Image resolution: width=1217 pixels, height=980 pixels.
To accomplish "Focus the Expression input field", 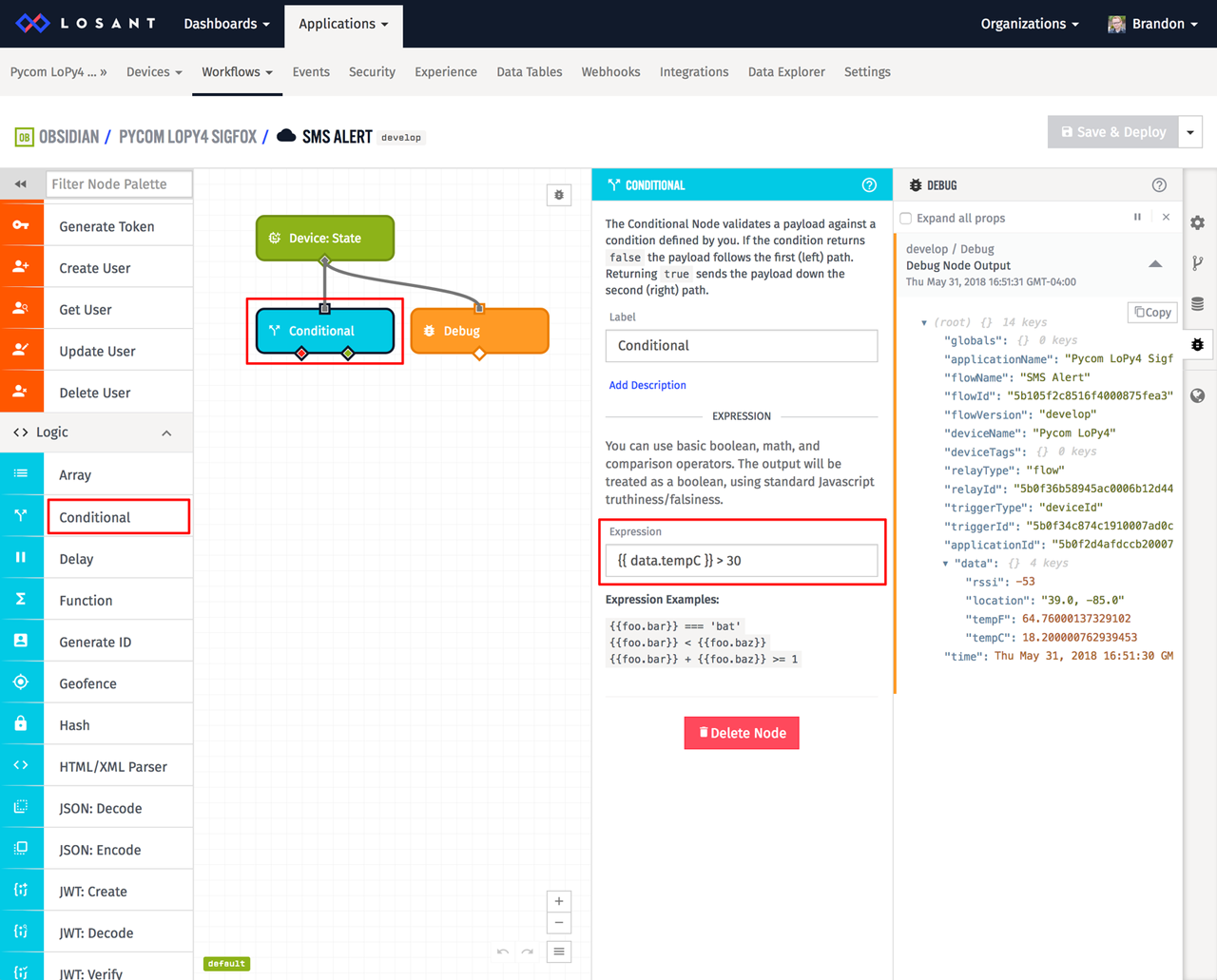I will click(742, 561).
